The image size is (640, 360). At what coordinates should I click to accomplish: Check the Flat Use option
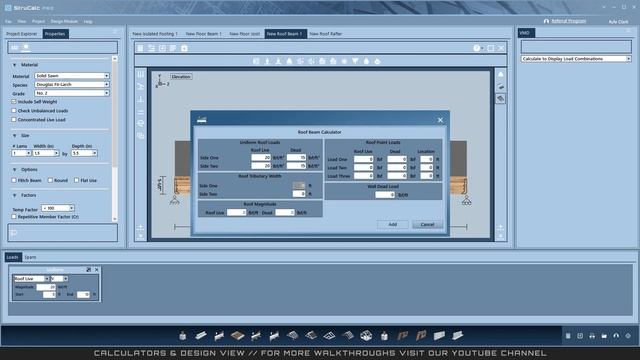[x=76, y=180]
